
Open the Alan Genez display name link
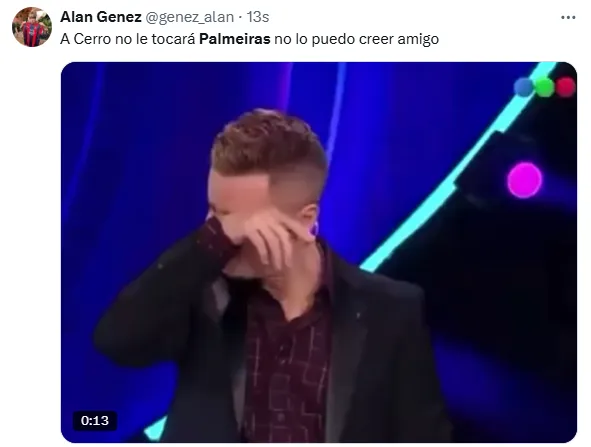101,17
